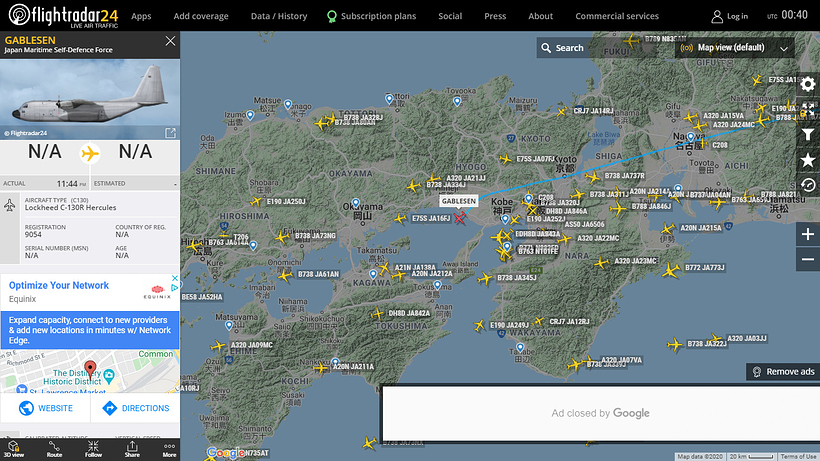Click the Log in link

737,16
